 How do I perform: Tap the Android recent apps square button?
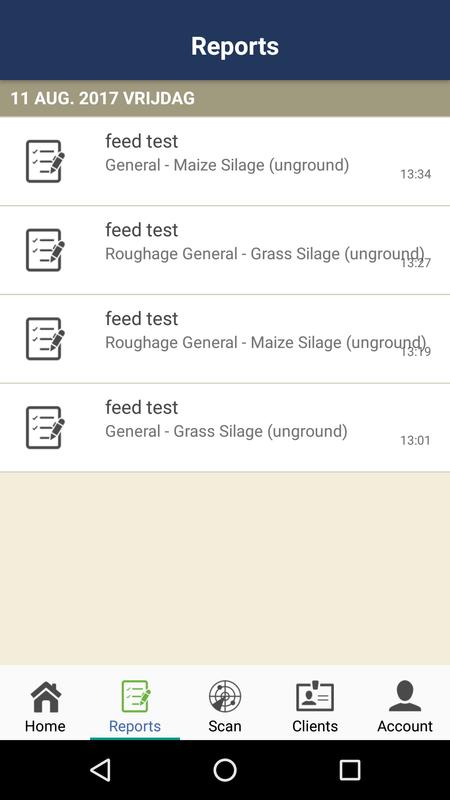coord(350,770)
